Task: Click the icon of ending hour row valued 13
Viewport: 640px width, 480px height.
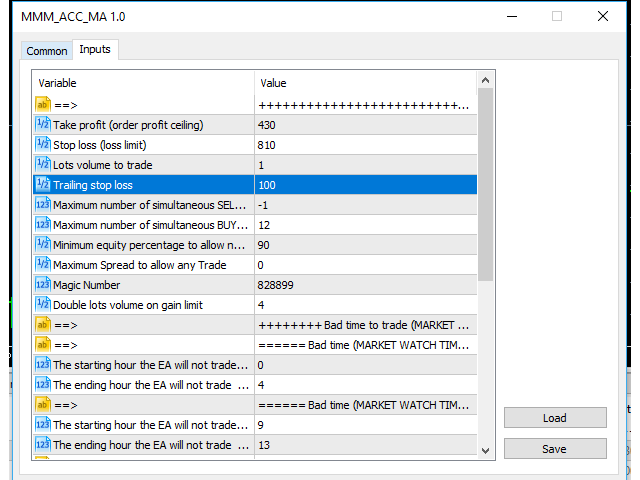Action: 43,445
